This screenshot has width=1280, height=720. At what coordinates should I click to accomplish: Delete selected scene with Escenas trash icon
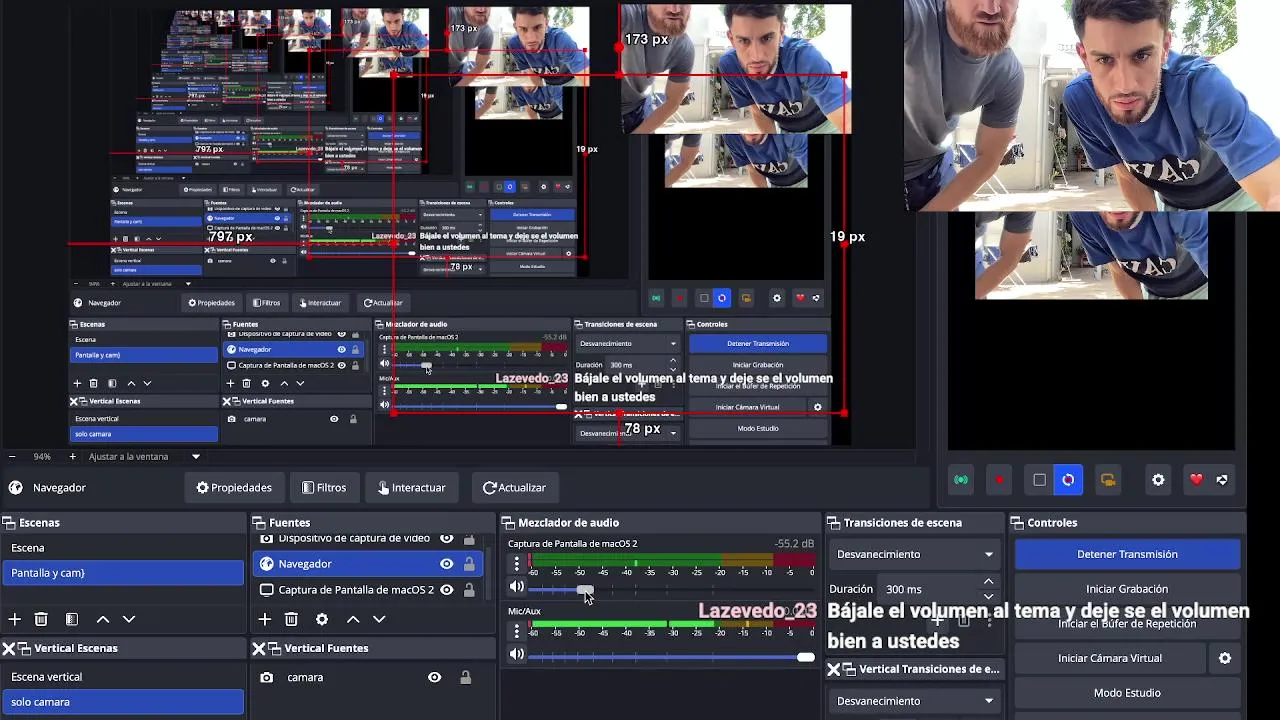pyautogui.click(x=41, y=619)
